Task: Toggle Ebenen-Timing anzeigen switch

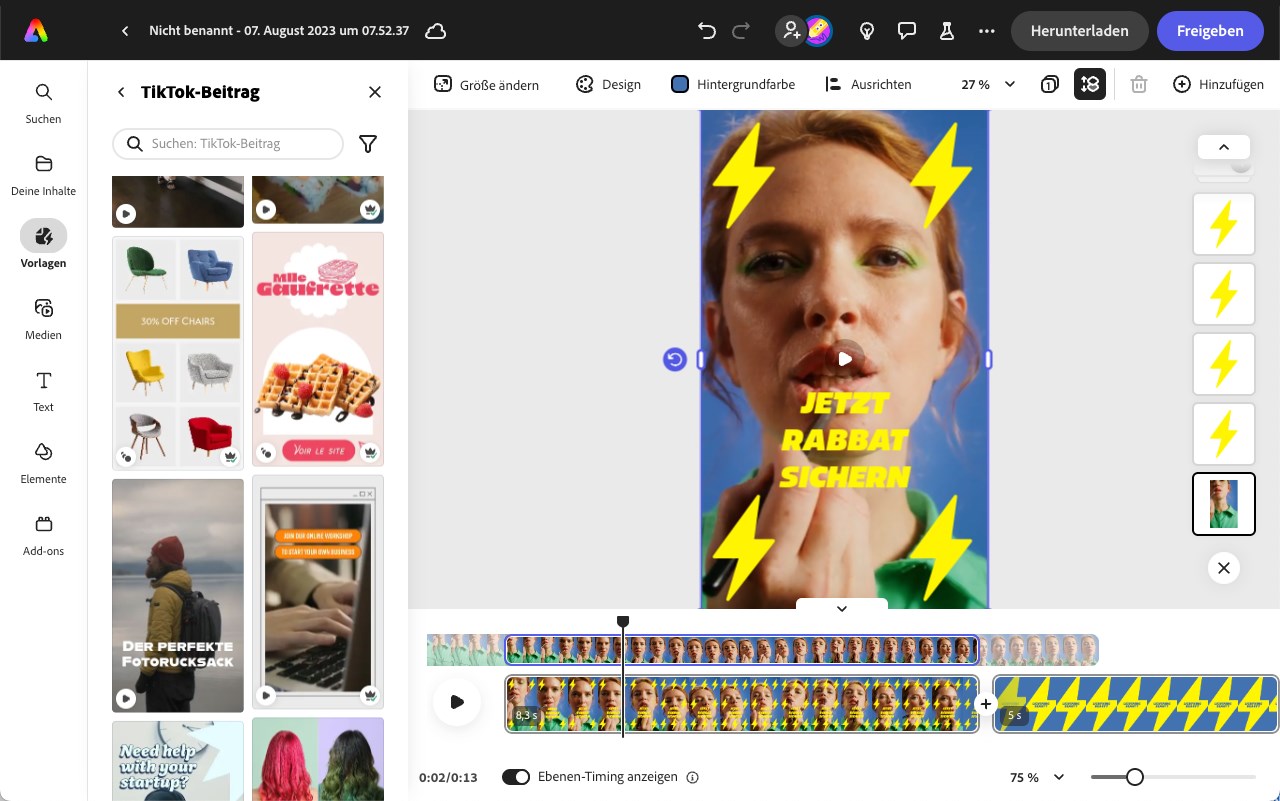Action: coord(516,777)
